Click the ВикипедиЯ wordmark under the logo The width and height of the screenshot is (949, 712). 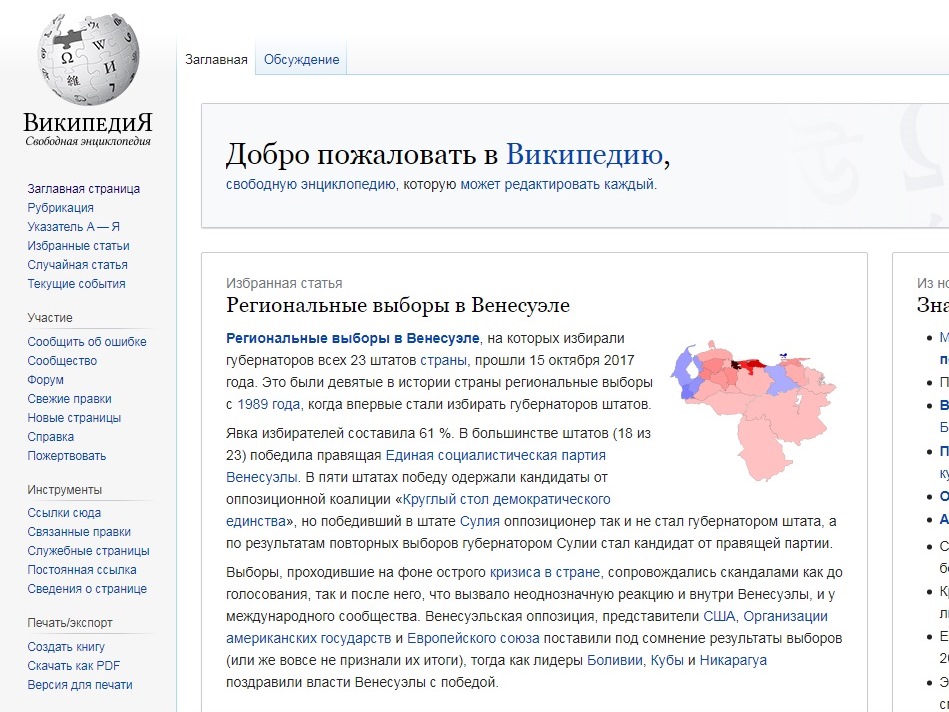click(x=88, y=122)
